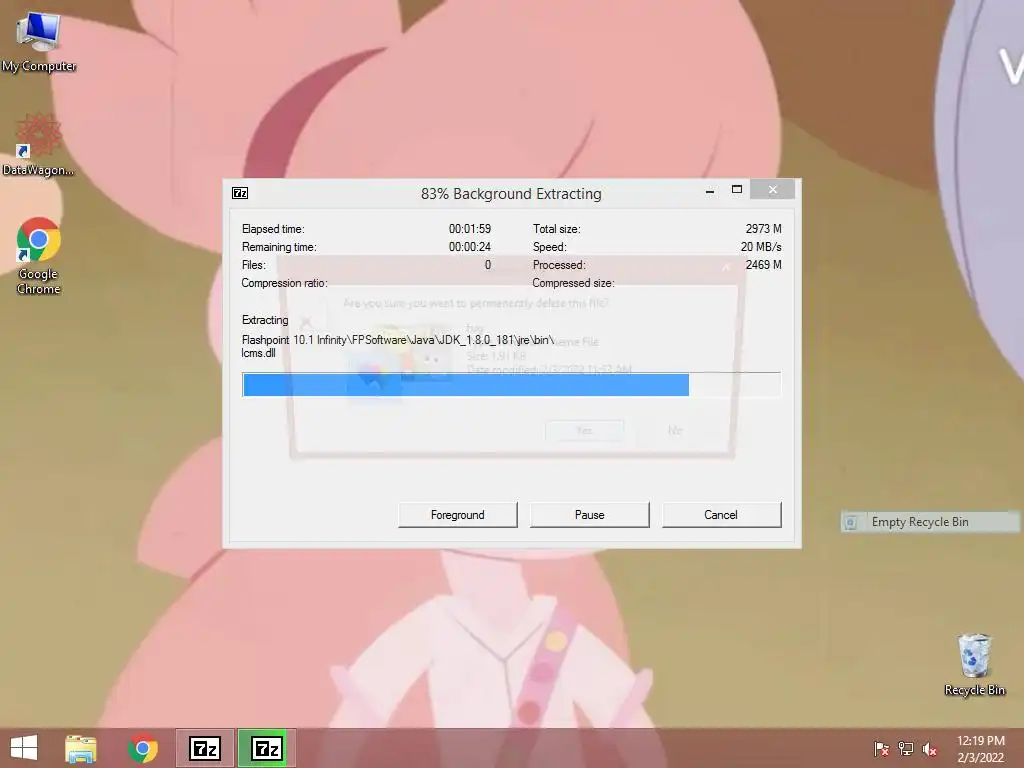Switch to the green-highlighted 7-Zip taskbar window
1024x768 pixels.
(266, 748)
